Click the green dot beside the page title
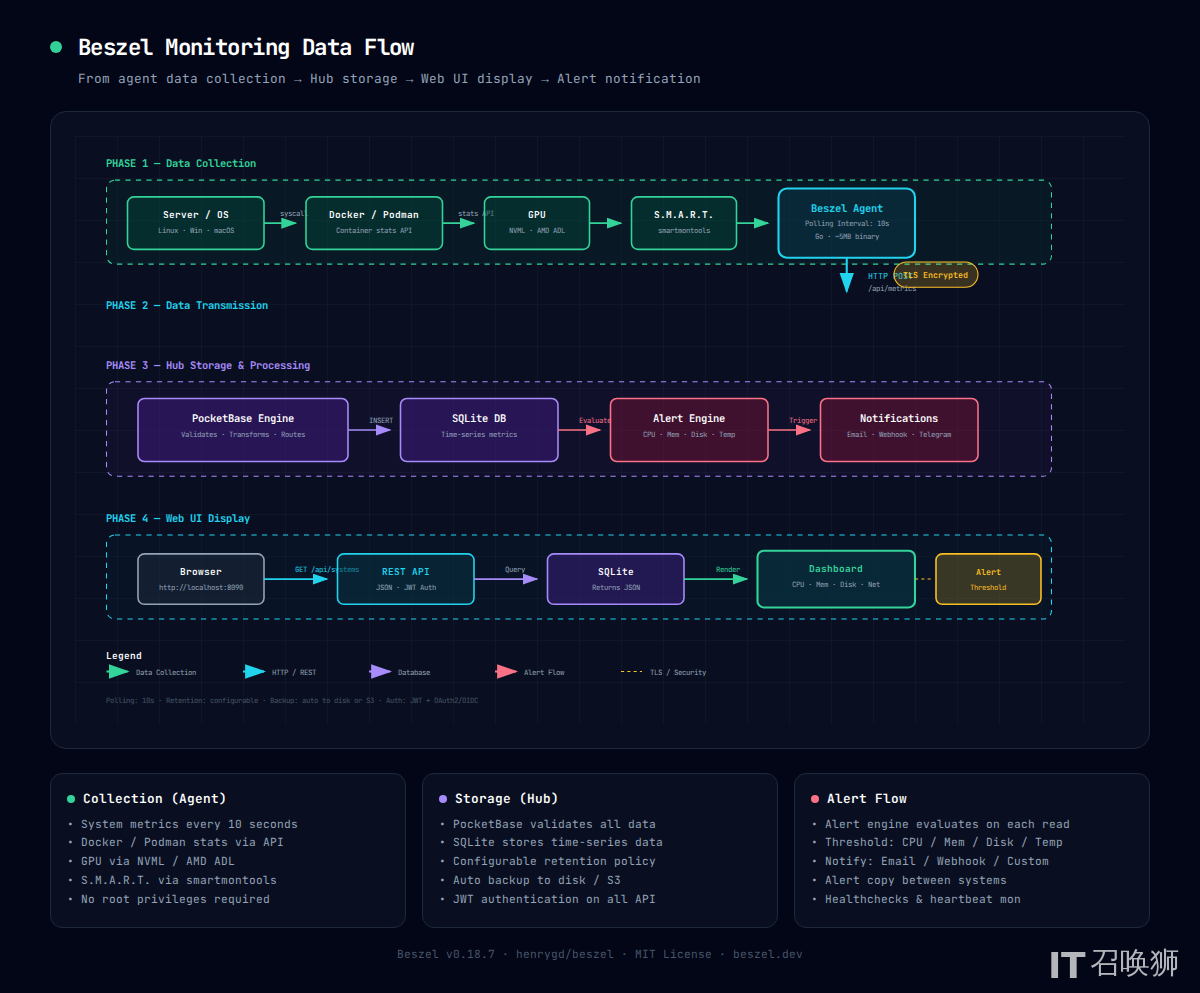 pos(56,47)
